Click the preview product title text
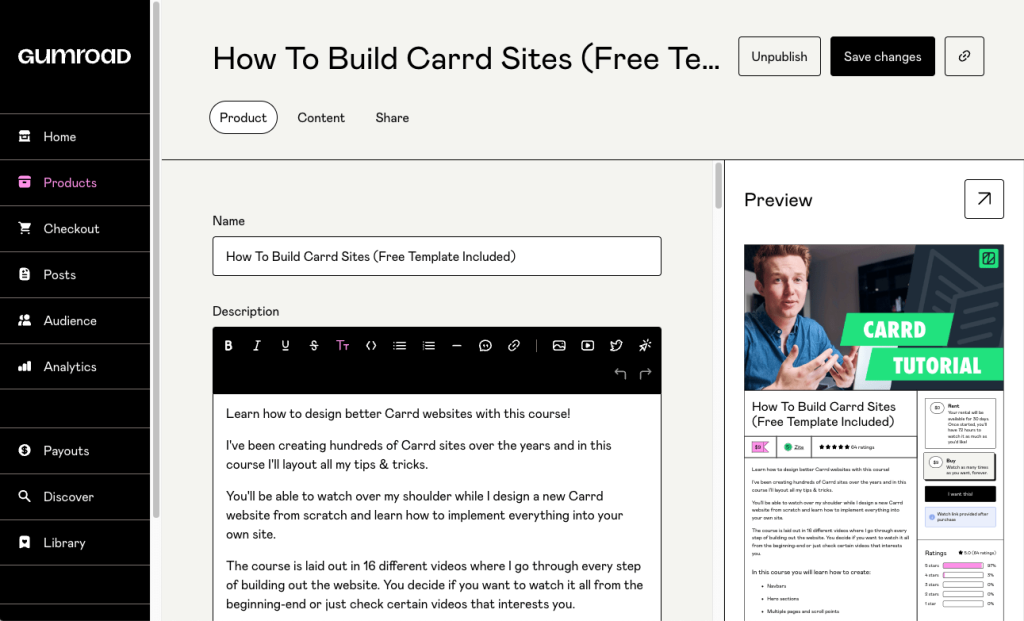The width and height of the screenshot is (1024, 621). point(824,414)
